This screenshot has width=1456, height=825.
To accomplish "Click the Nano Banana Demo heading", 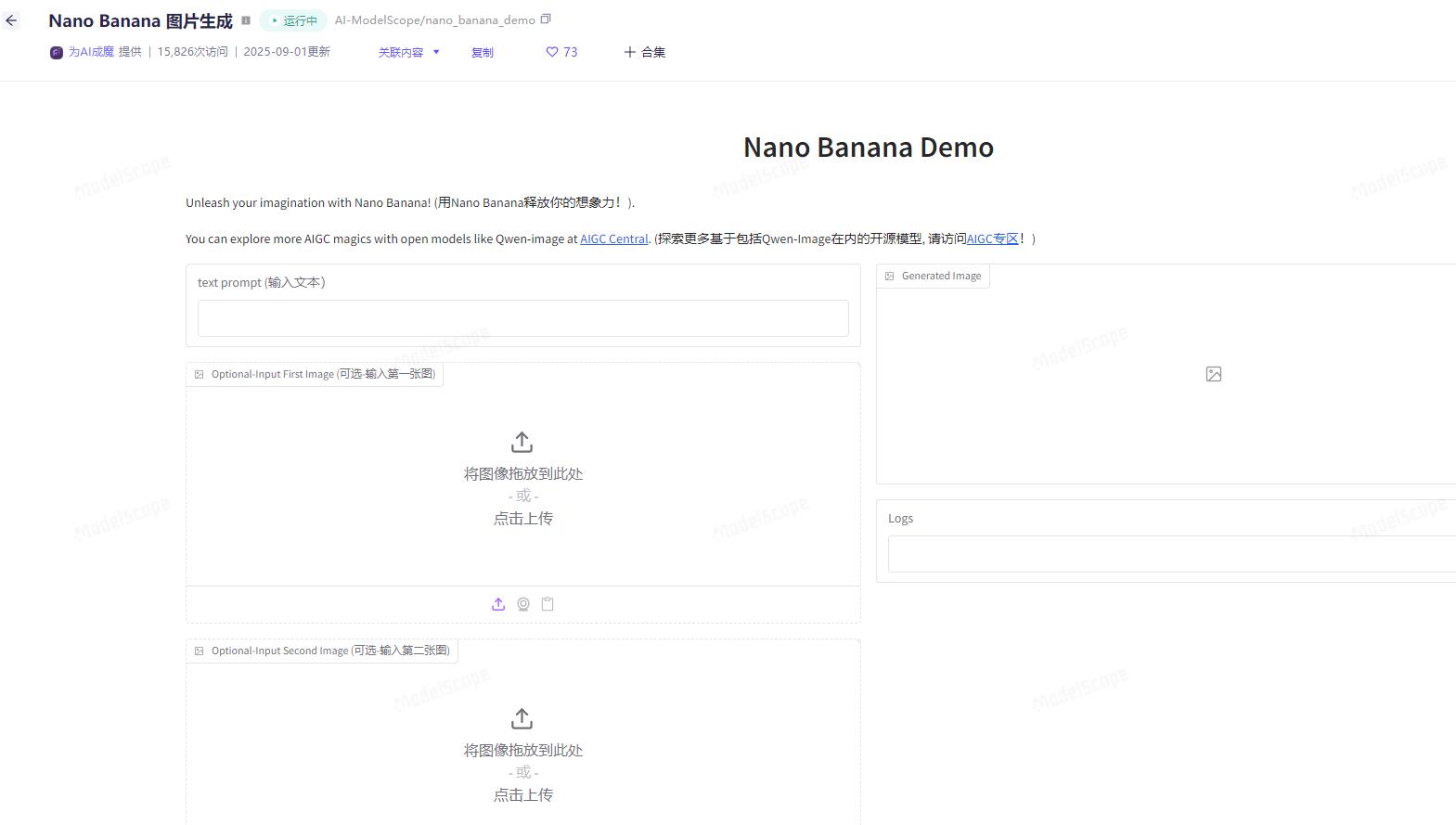I will coord(869,147).
